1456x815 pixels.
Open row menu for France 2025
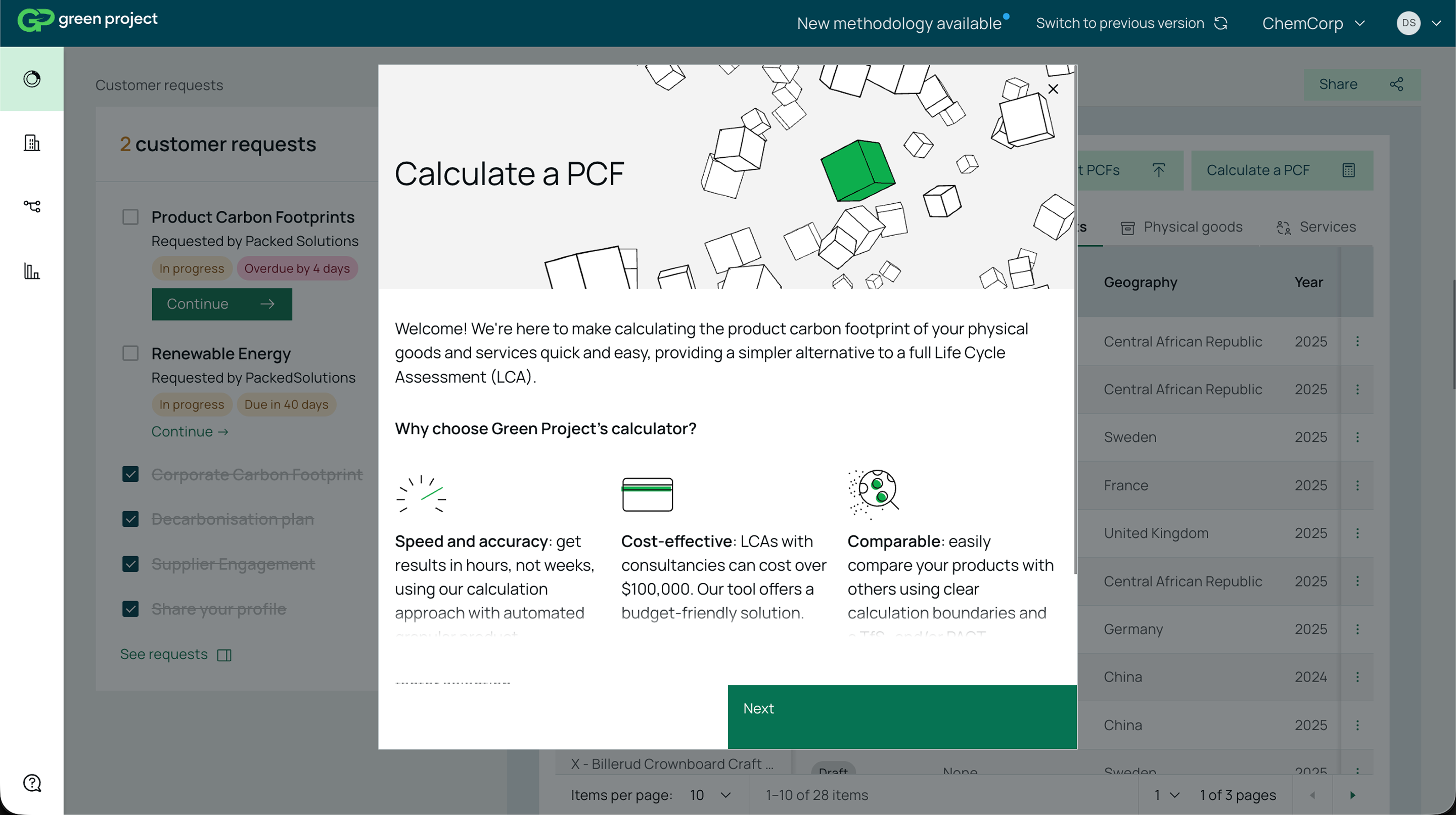(1357, 485)
